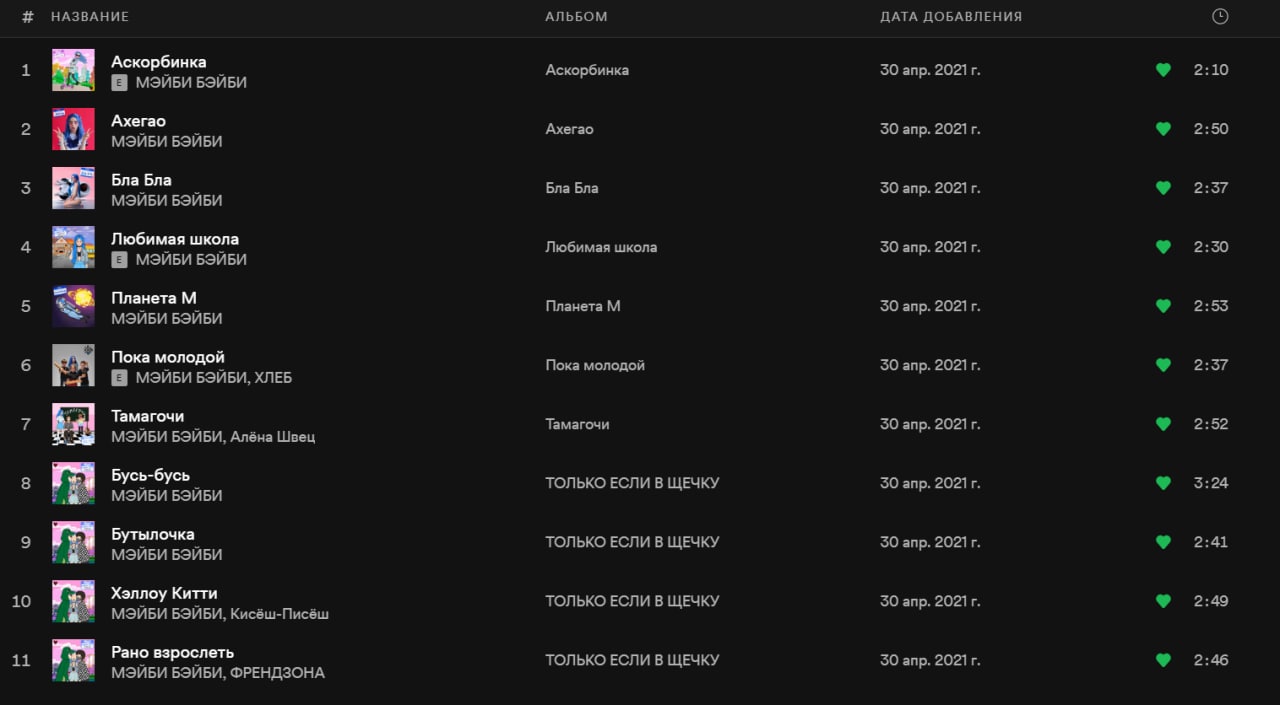The width and height of the screenshot is (1280, 705).
Task: Open artist МЭЙБИ БЭЙБИ under Ахегао
Action: click(167, 142)
